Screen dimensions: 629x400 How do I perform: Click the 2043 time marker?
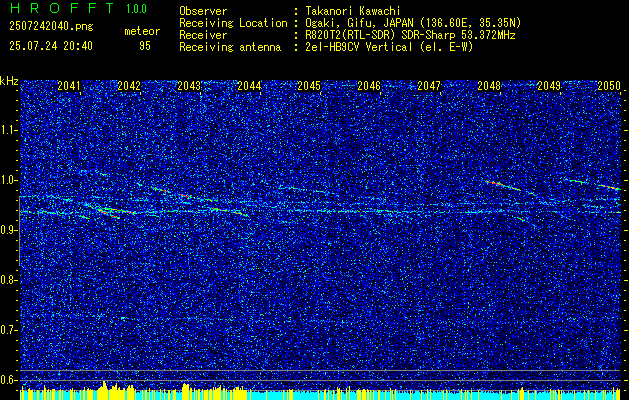click(x=189, y=86)
